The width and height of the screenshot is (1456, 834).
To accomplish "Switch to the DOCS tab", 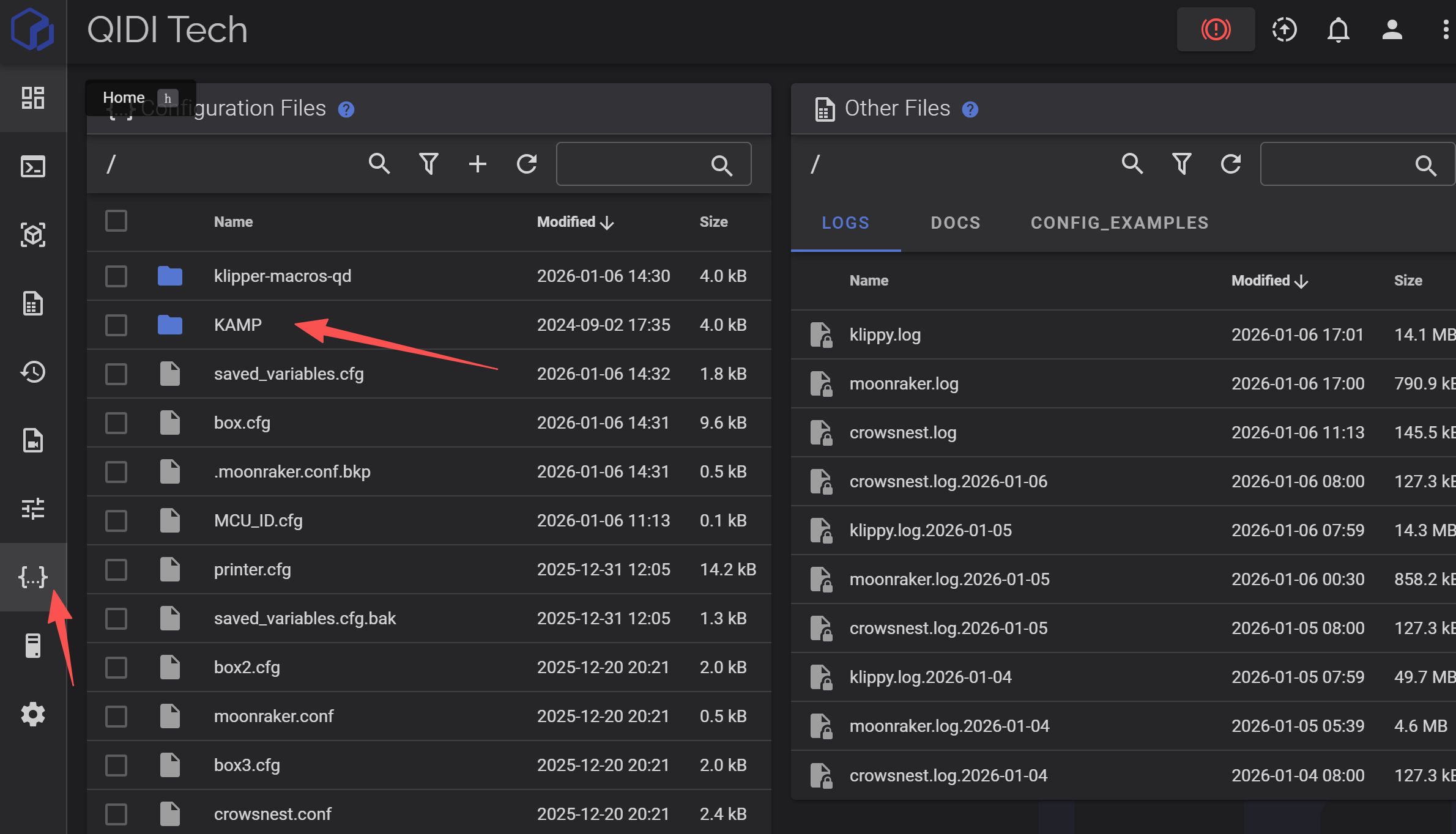I will 956,223.
